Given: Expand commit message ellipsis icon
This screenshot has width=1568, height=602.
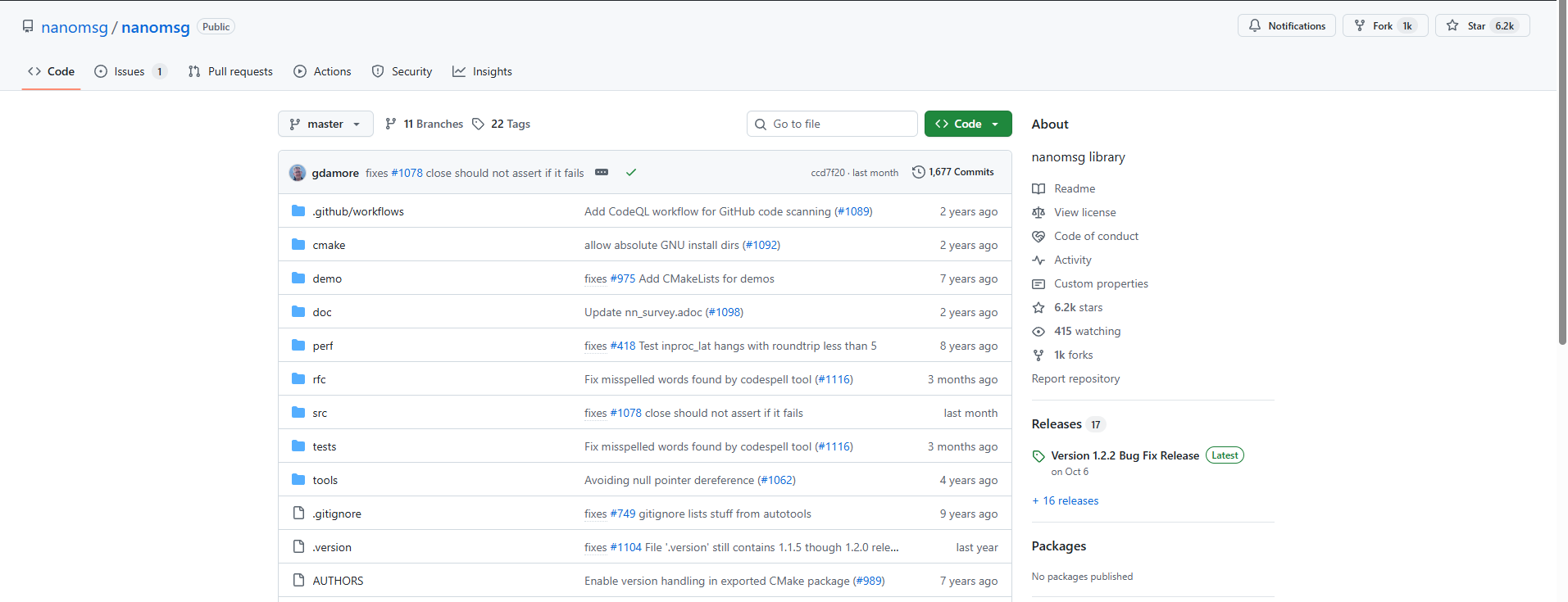Looking at the screenshot, I should (602, 172).
